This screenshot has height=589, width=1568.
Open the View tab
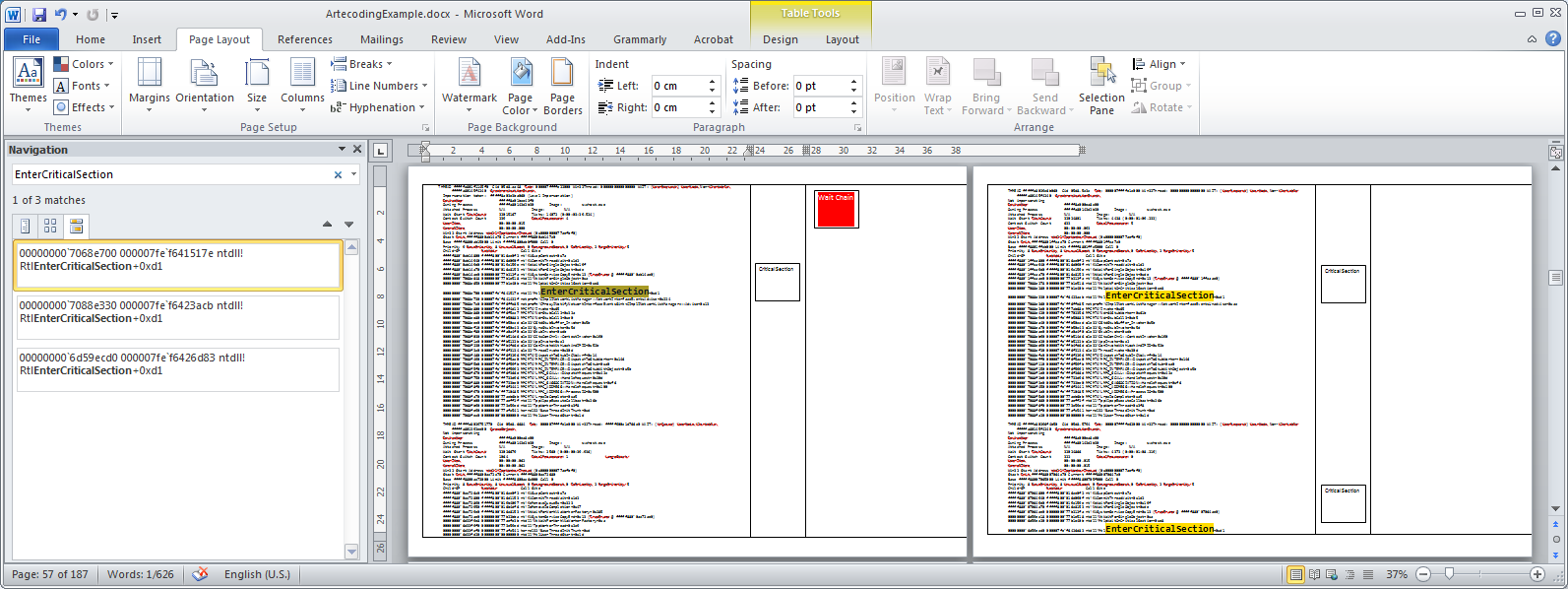coord(506,39)
